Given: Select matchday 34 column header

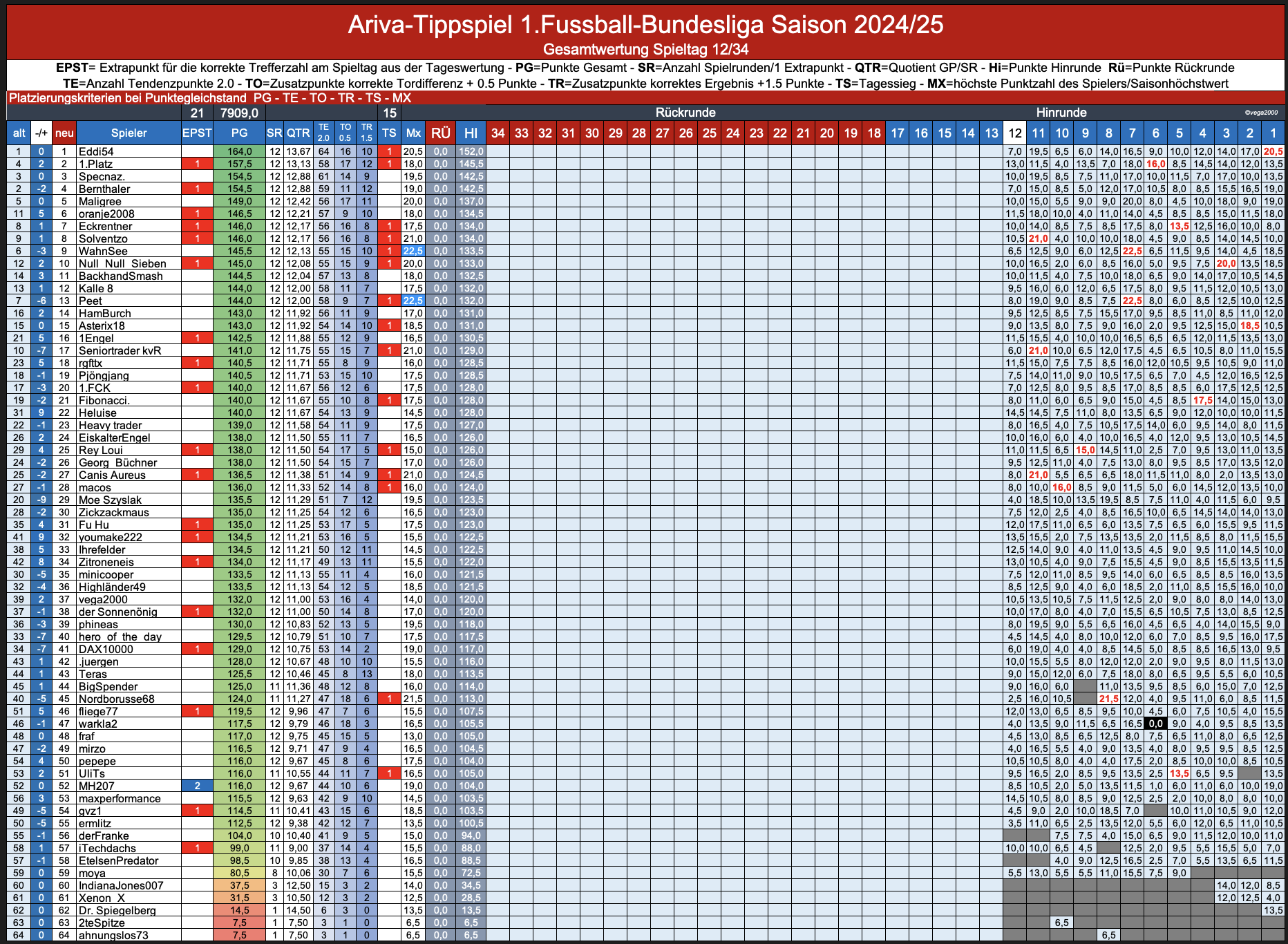Looking at the screenshot, I should click(498, 133).
